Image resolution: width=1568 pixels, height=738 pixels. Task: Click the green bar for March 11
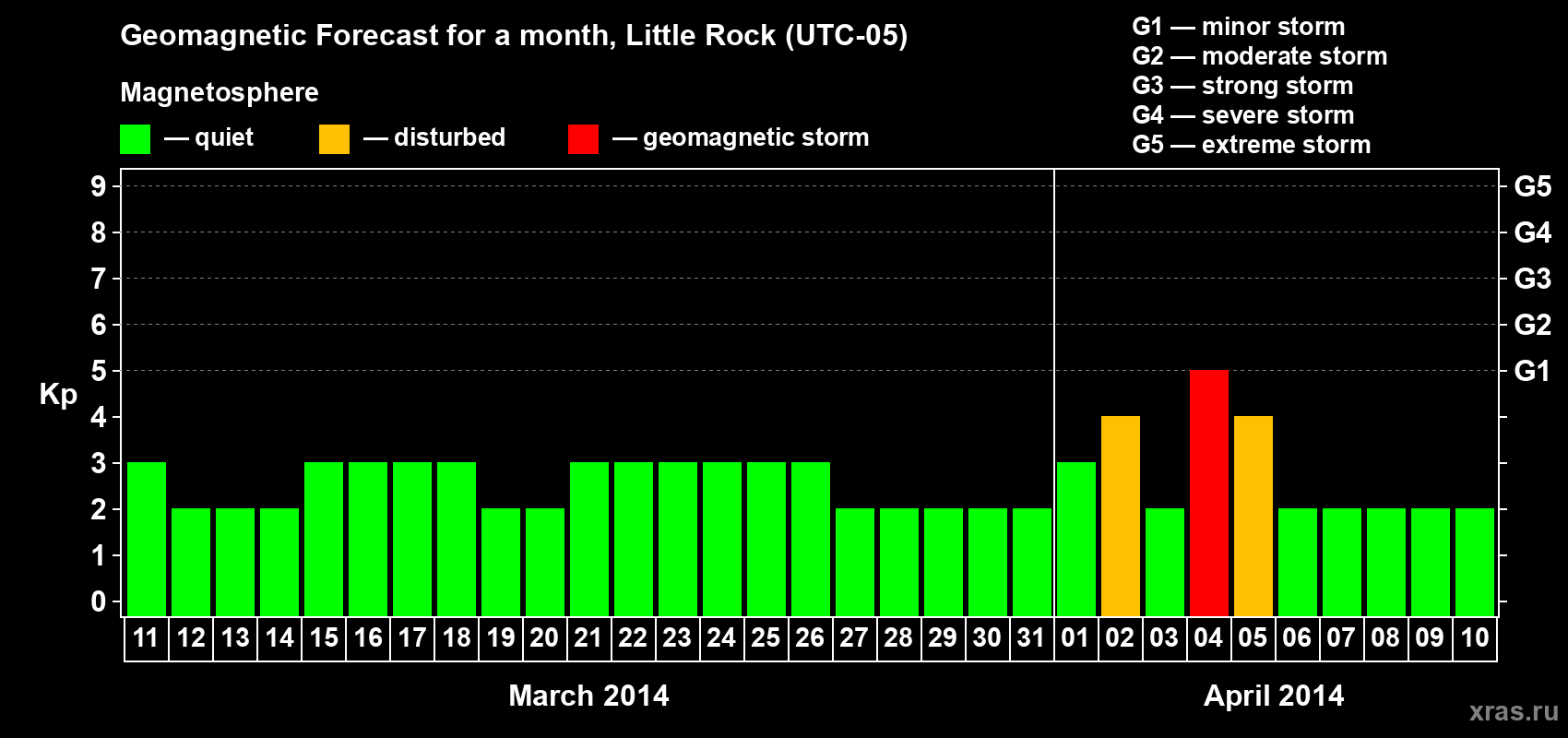click(147, 539)
